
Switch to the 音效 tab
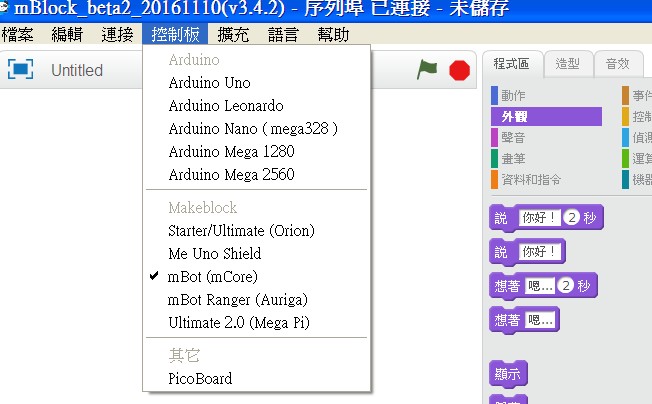[x=618, y=64]
